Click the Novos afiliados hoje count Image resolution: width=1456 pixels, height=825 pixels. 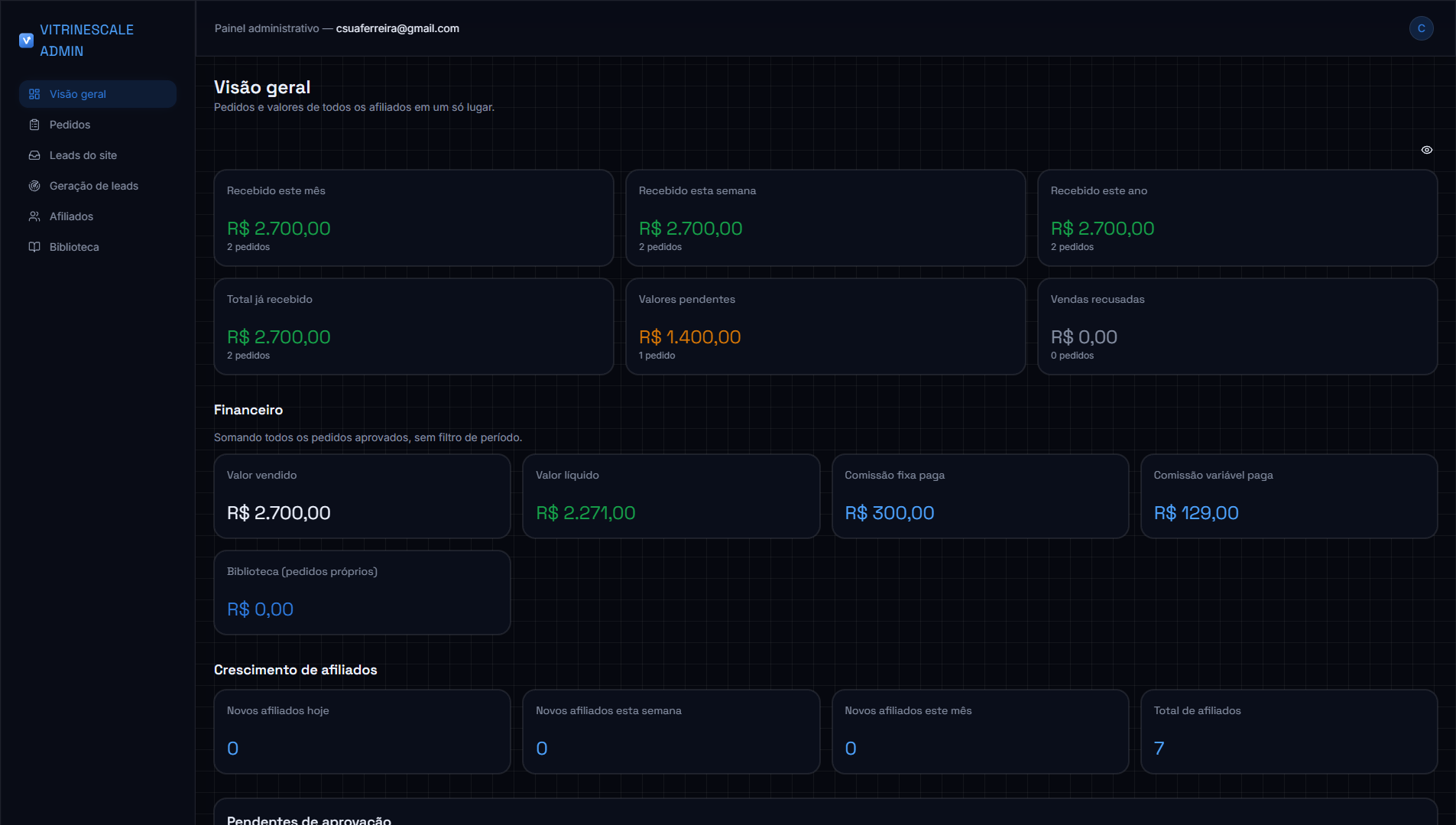(x=232, y=749)
